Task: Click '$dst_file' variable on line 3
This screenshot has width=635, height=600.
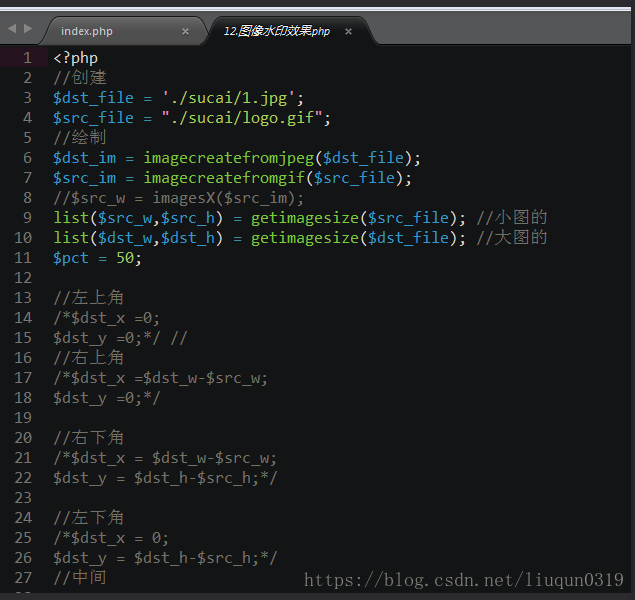Action: click(94, 98)
